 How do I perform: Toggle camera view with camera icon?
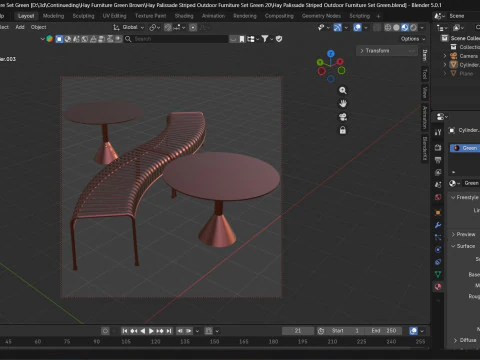[x=343, y=117]
